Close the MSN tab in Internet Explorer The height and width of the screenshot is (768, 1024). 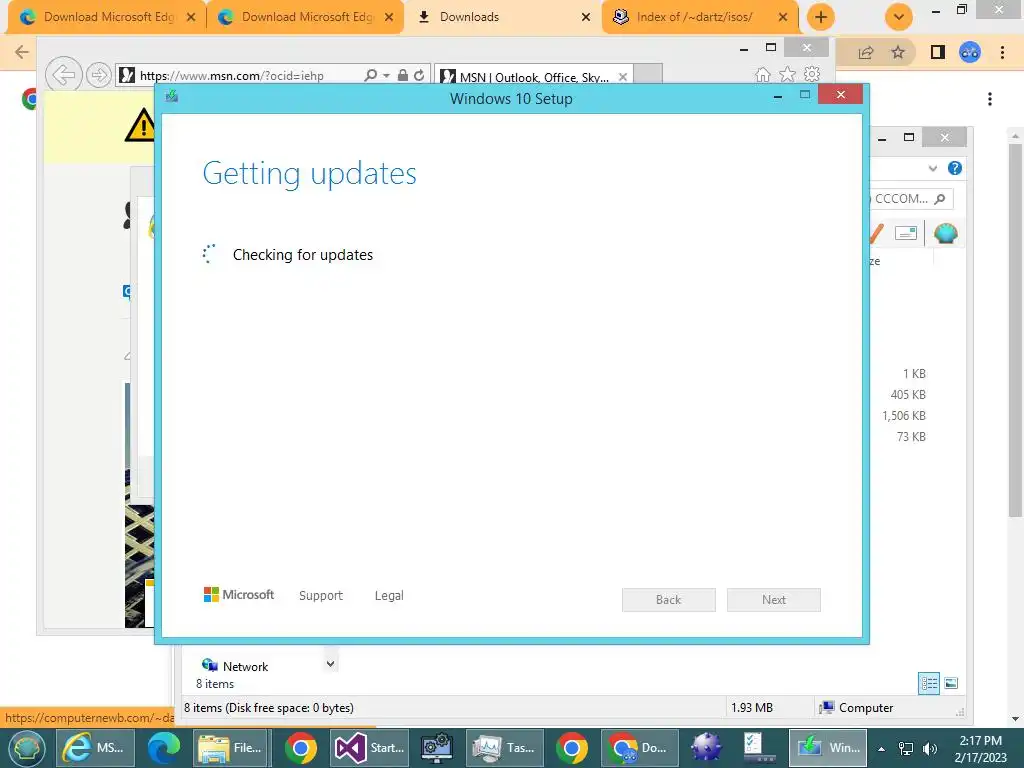click(623, 77)
